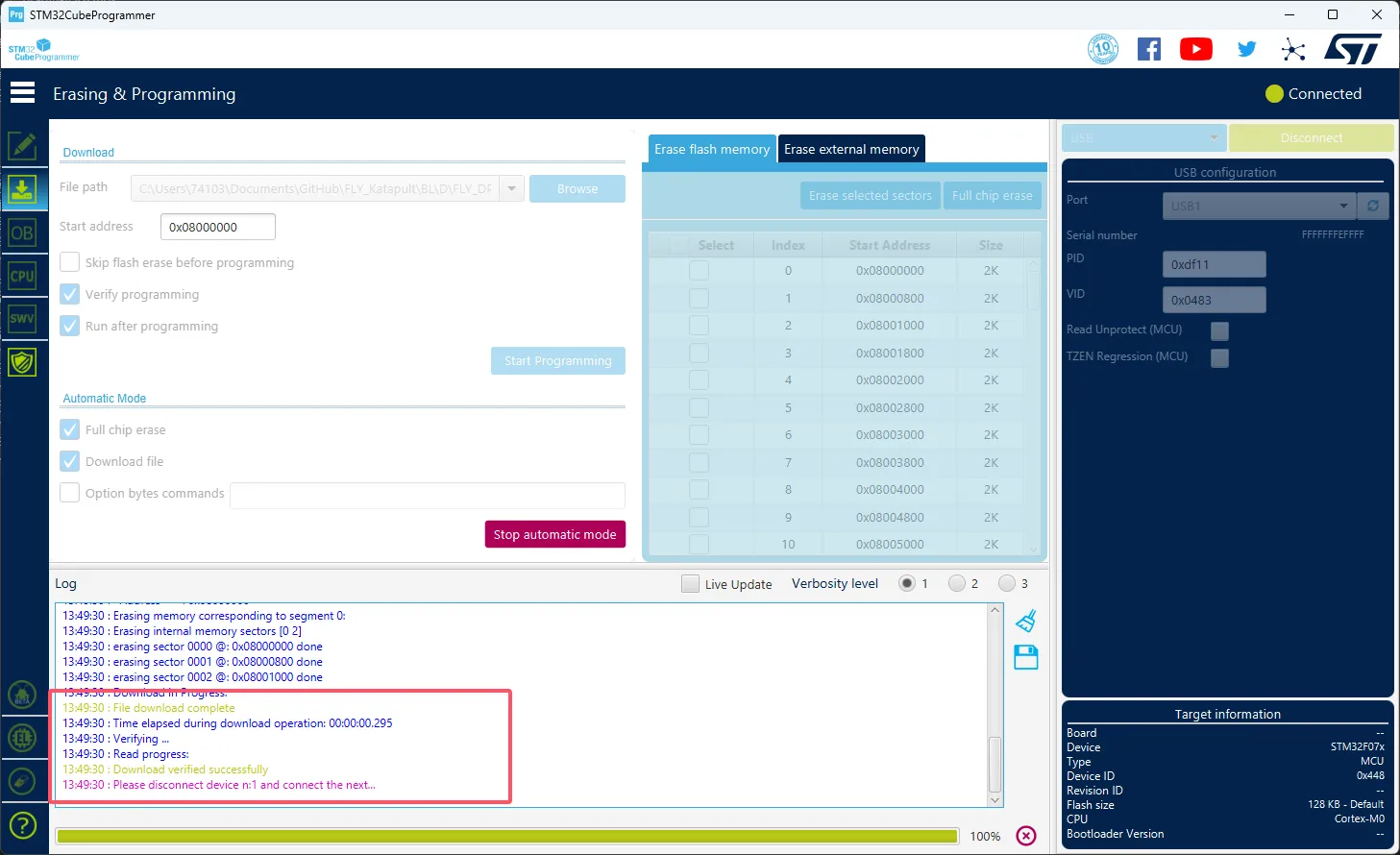Open the hamburger menu
This screenshot has height=855, width=1400.
22,93
